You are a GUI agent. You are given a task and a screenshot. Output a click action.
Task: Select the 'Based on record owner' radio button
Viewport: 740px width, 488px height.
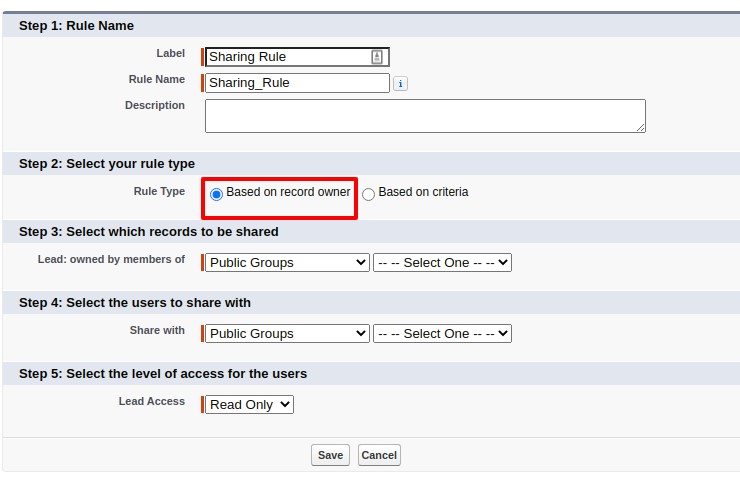[x=216, y=194]
